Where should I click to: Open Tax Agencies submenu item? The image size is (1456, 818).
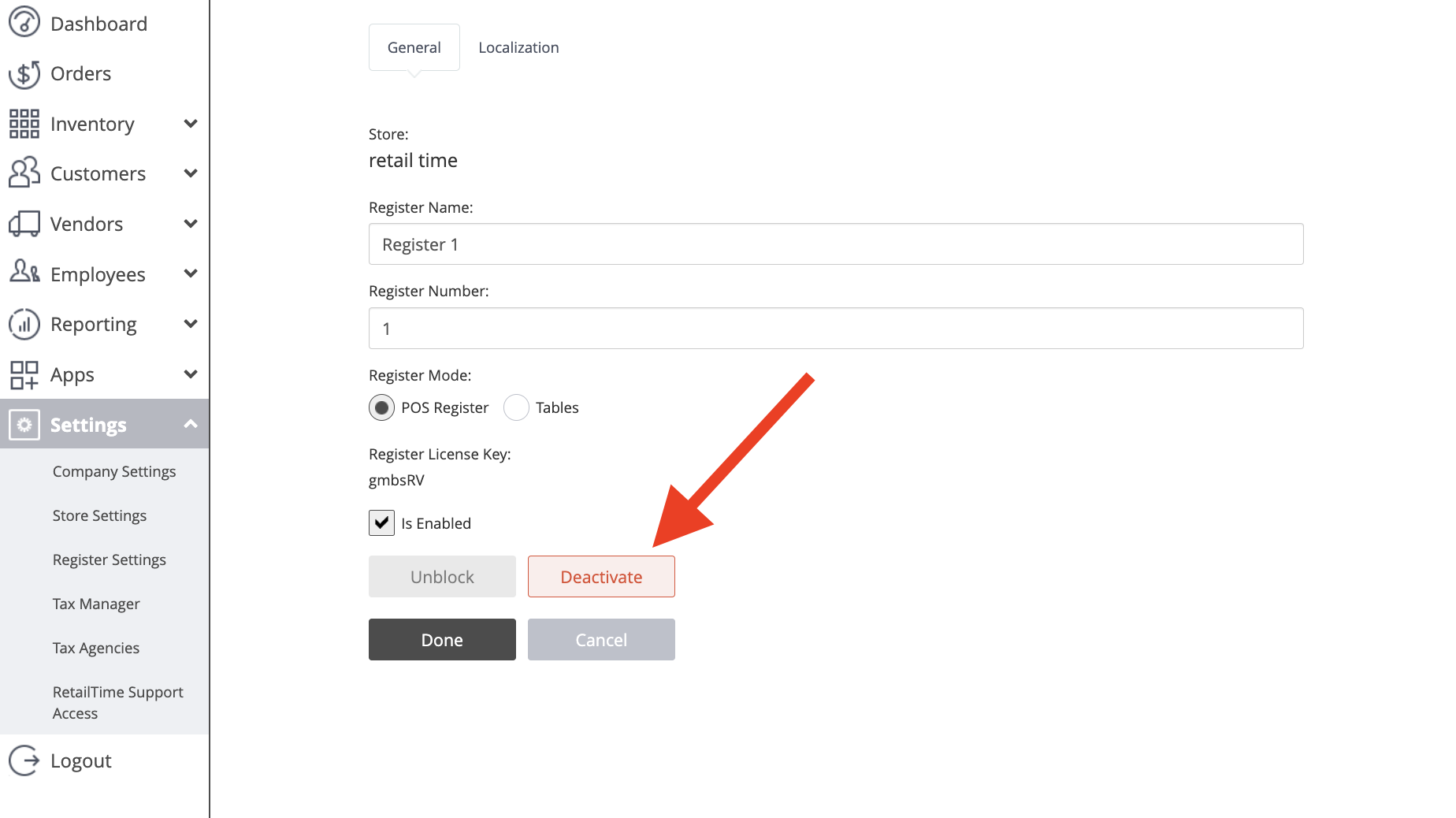click(96, 648)
